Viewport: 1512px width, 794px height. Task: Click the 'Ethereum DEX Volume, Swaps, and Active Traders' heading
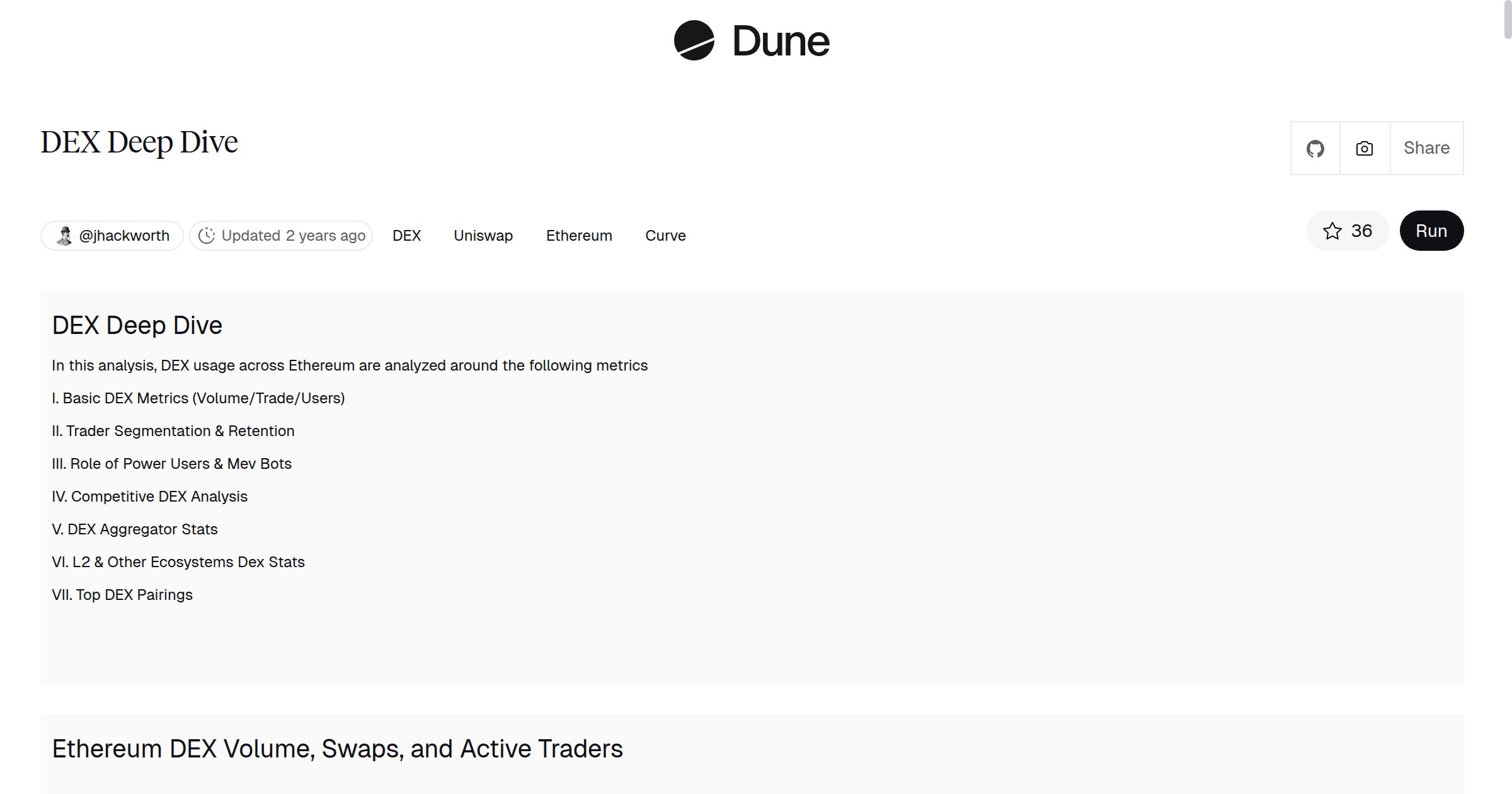click(x=338, y=749)
